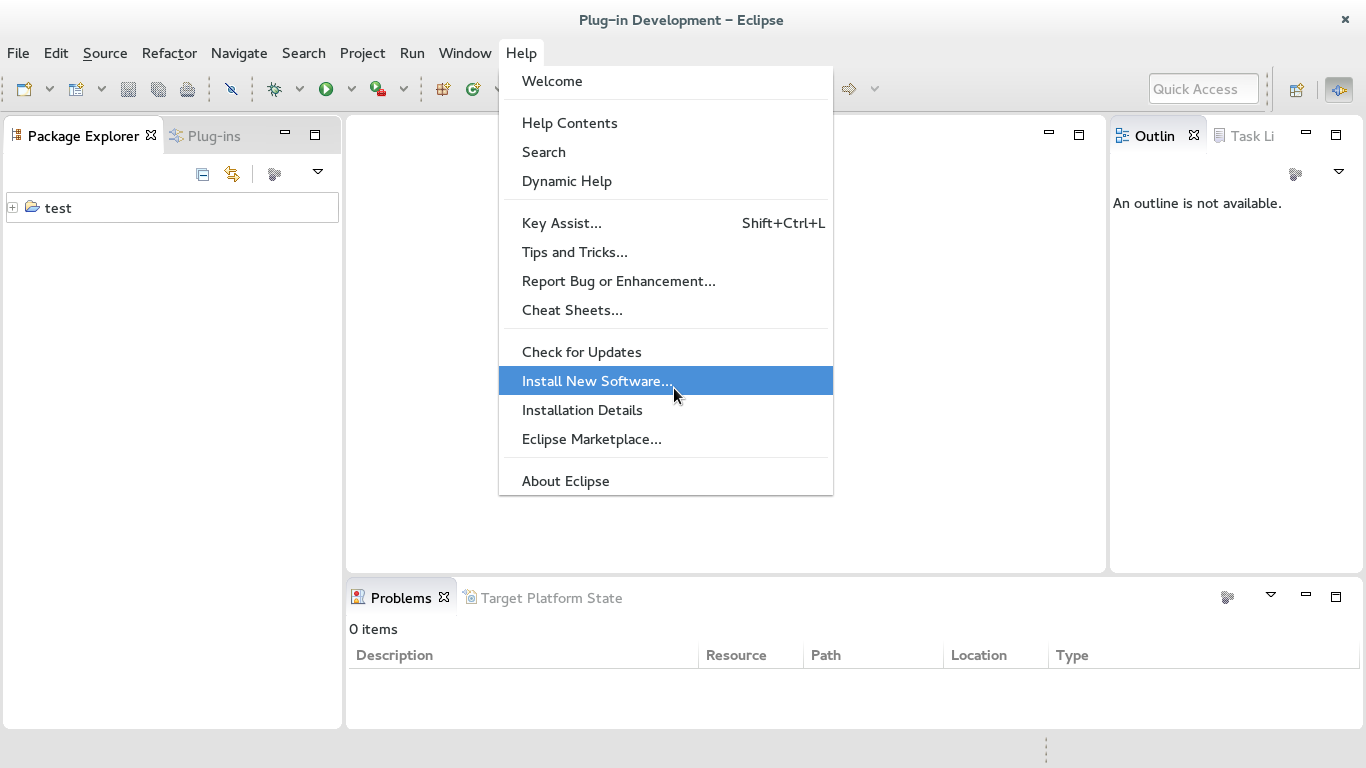Launch the Debug toolbar icon

click(275, 89)
